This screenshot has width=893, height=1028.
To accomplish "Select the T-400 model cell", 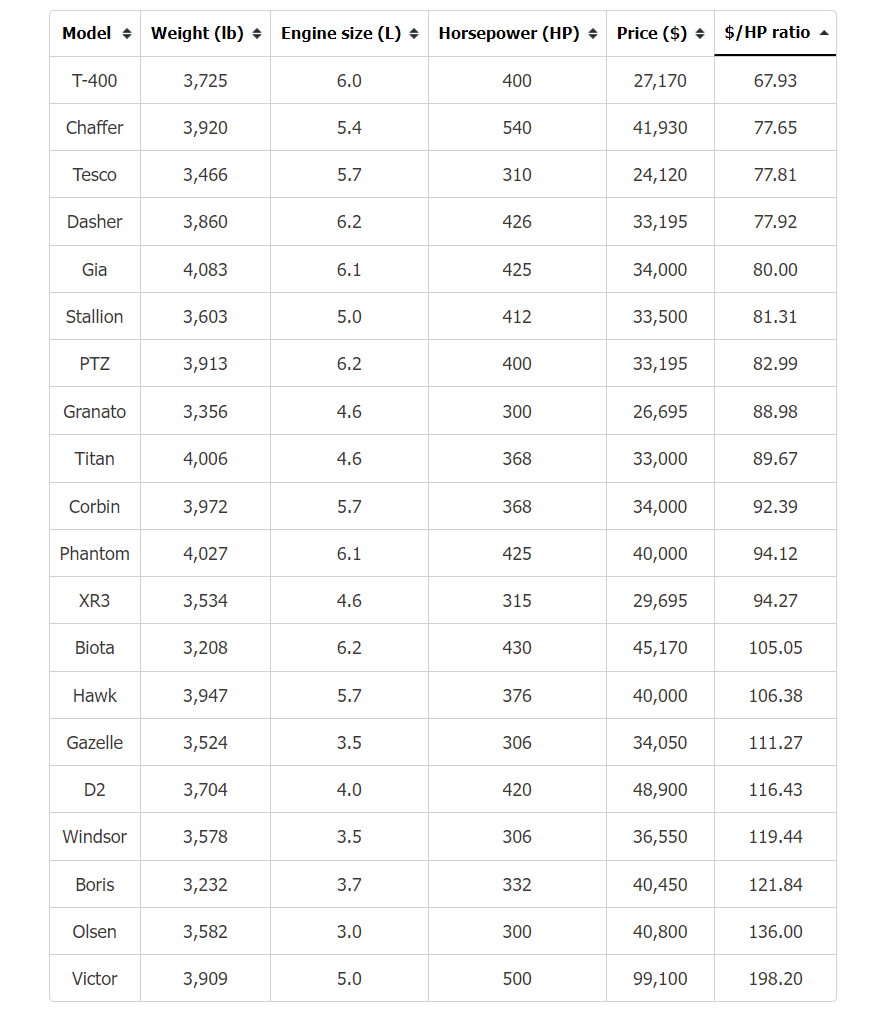I will [94, 81].
